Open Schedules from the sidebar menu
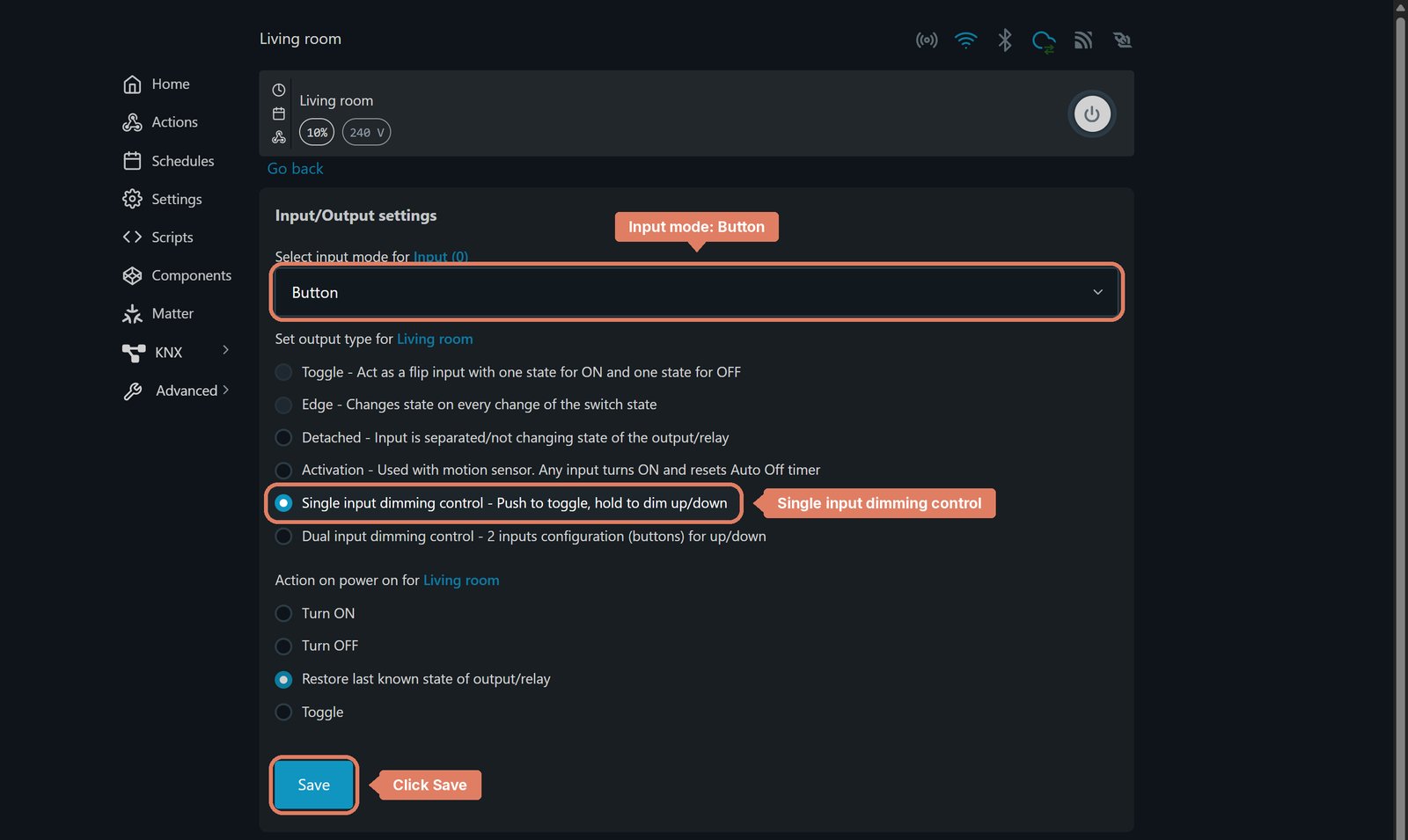The width and height of the screenshot is (1408, 840). click(x=182, y=161)
